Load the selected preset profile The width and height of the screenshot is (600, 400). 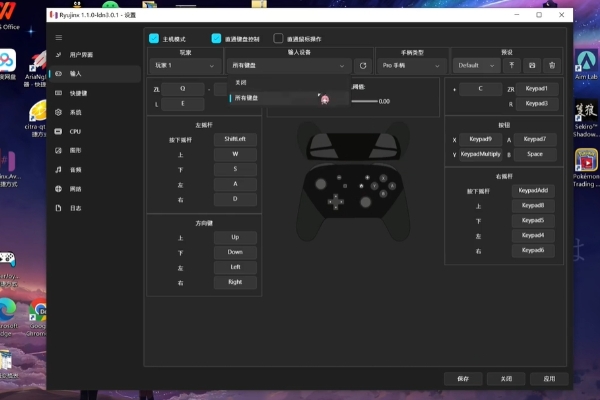[512, 66]
